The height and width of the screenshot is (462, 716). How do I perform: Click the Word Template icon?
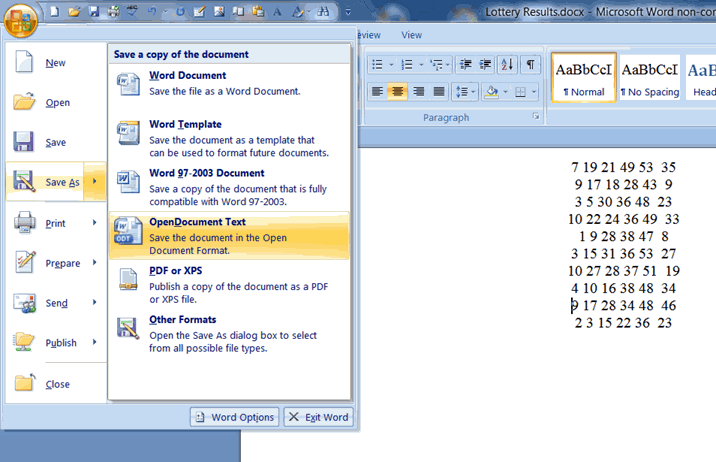coord(128,133)
